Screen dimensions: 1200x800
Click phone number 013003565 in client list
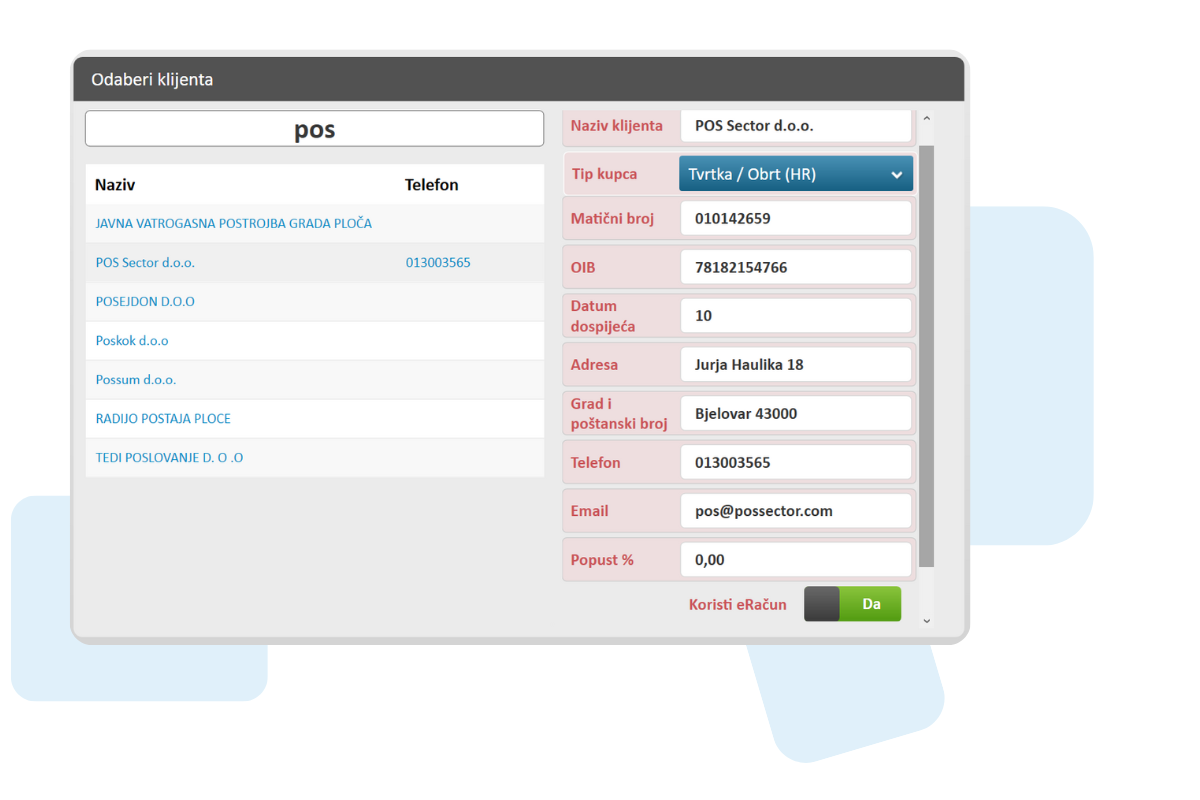click(438, 263)
